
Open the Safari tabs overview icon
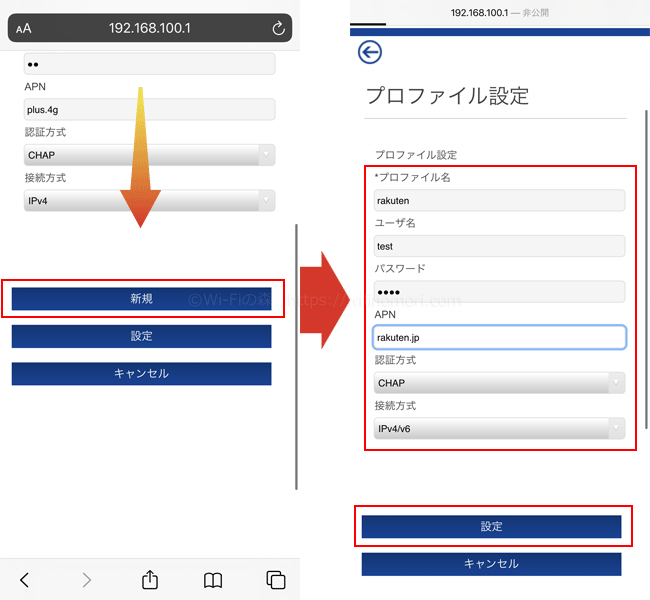(276, 580)
